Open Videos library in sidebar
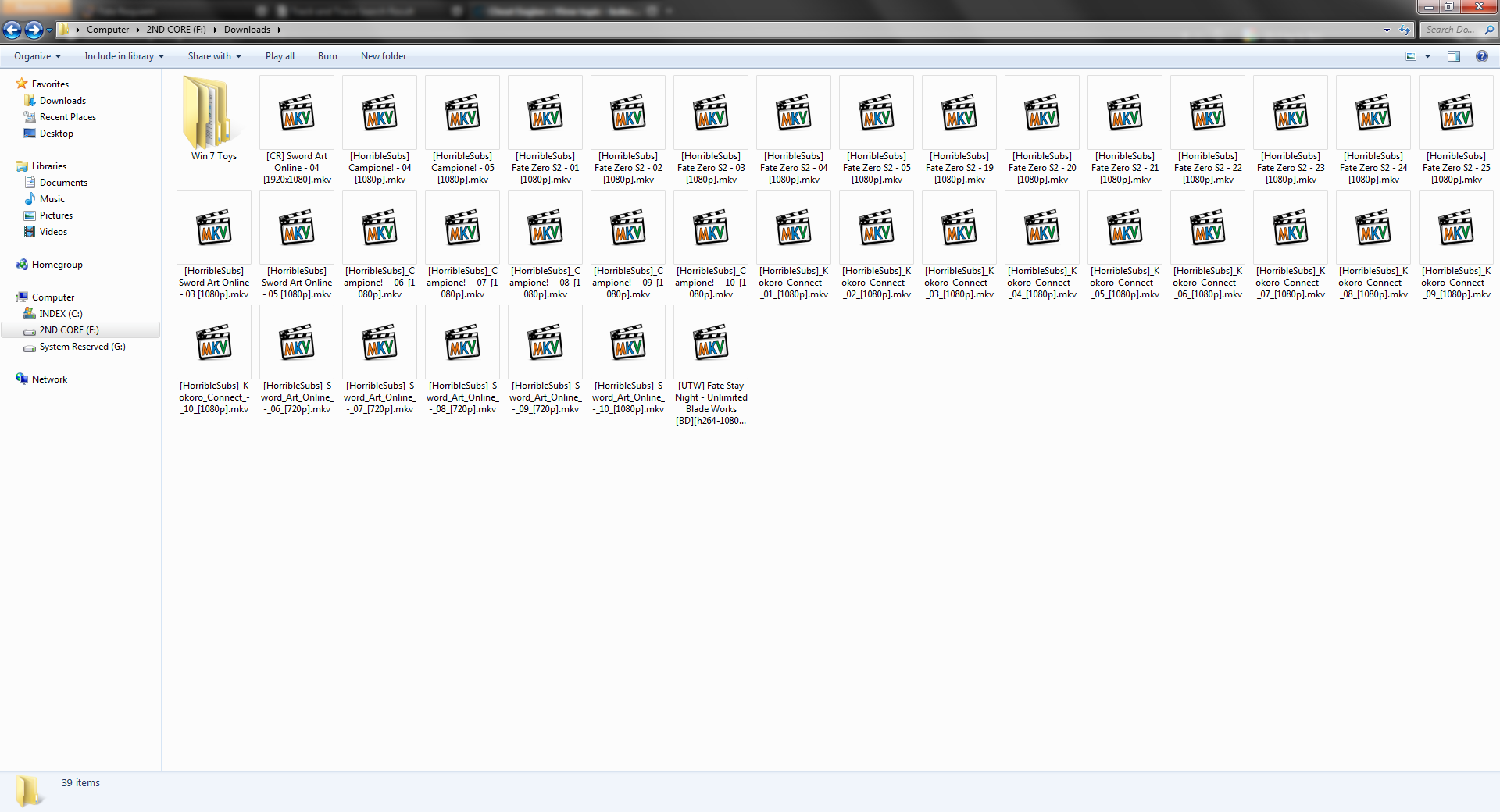 53,232
